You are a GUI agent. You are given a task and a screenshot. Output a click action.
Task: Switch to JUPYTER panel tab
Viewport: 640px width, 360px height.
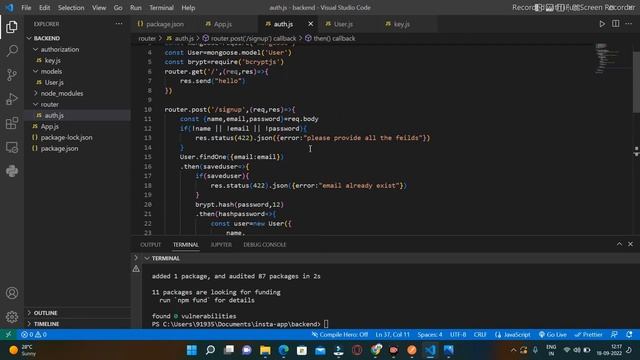point(221,244)
